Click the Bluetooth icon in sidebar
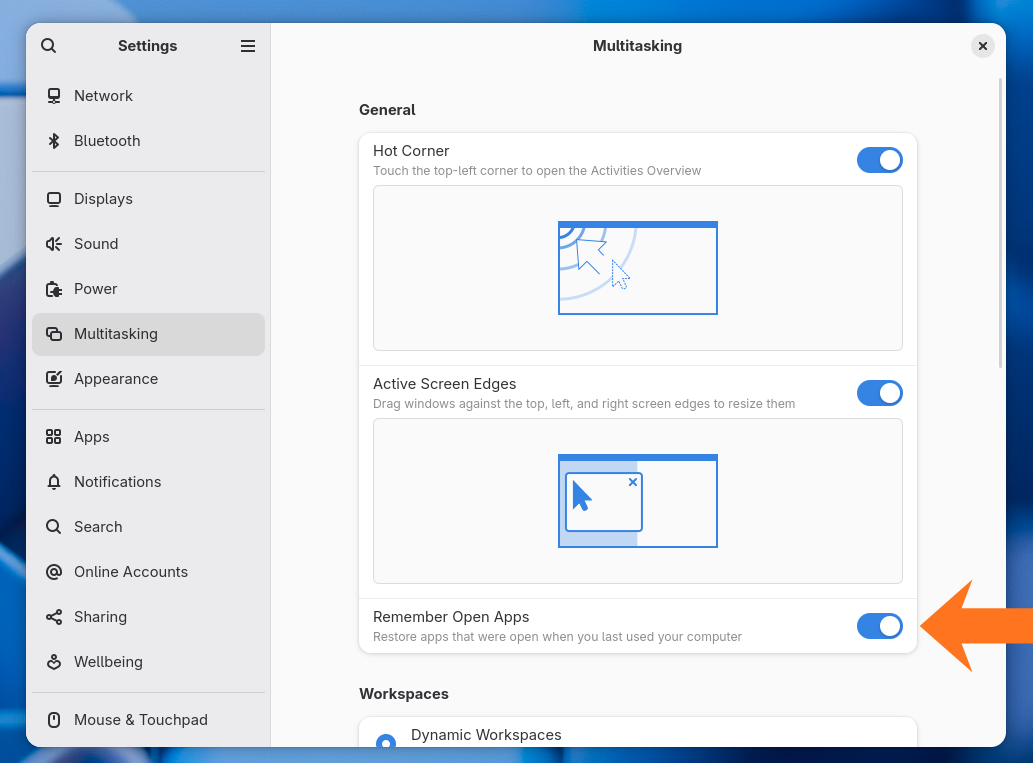The height and width of the screenshot is (763, 1033). 54,141
